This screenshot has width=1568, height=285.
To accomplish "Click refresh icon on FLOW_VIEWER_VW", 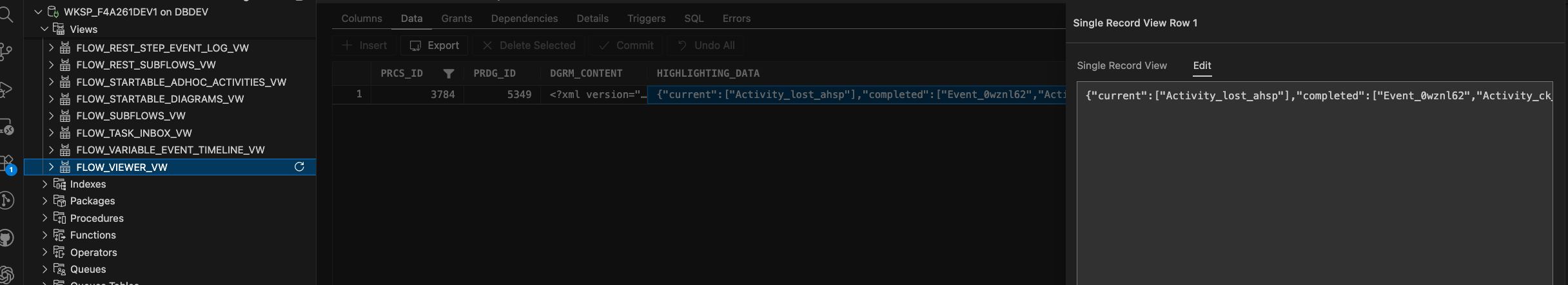I will 299,167.
